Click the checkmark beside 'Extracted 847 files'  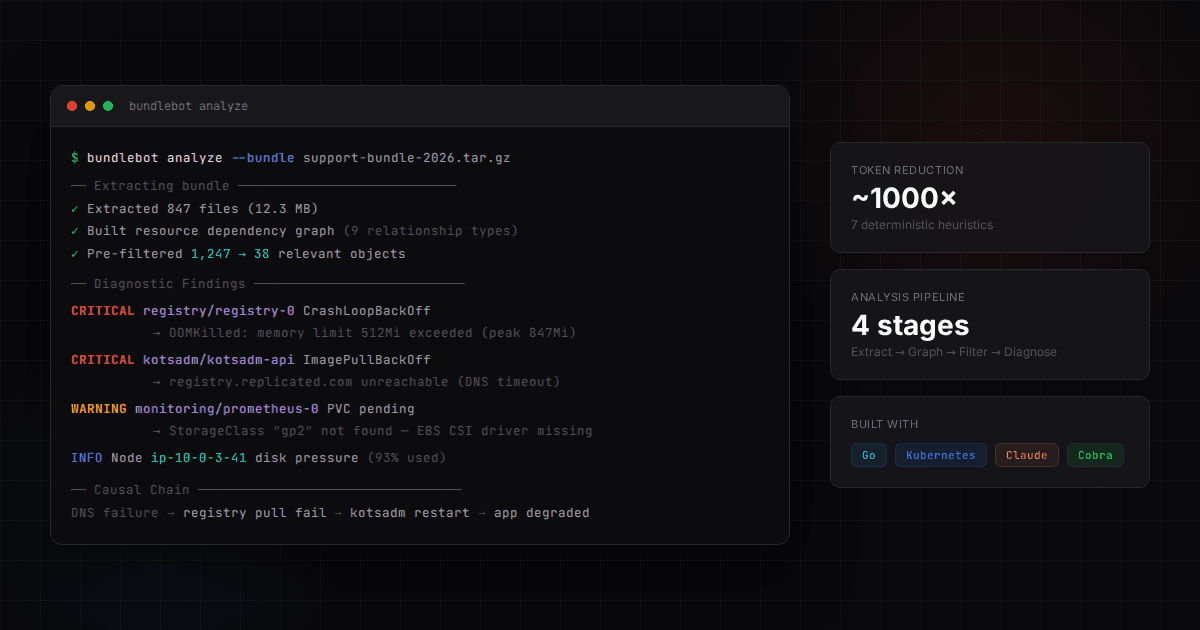(75, 209)
